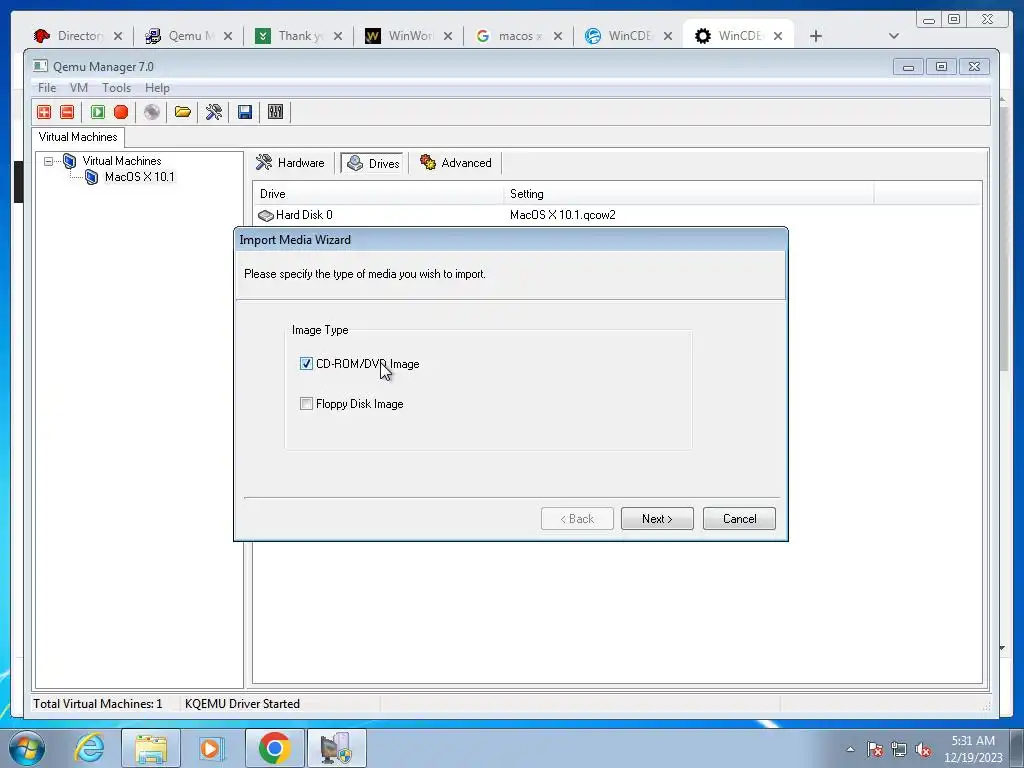The image size is (1024, 768).
Task: Click the muted volume tray icon
Action: 923,749
